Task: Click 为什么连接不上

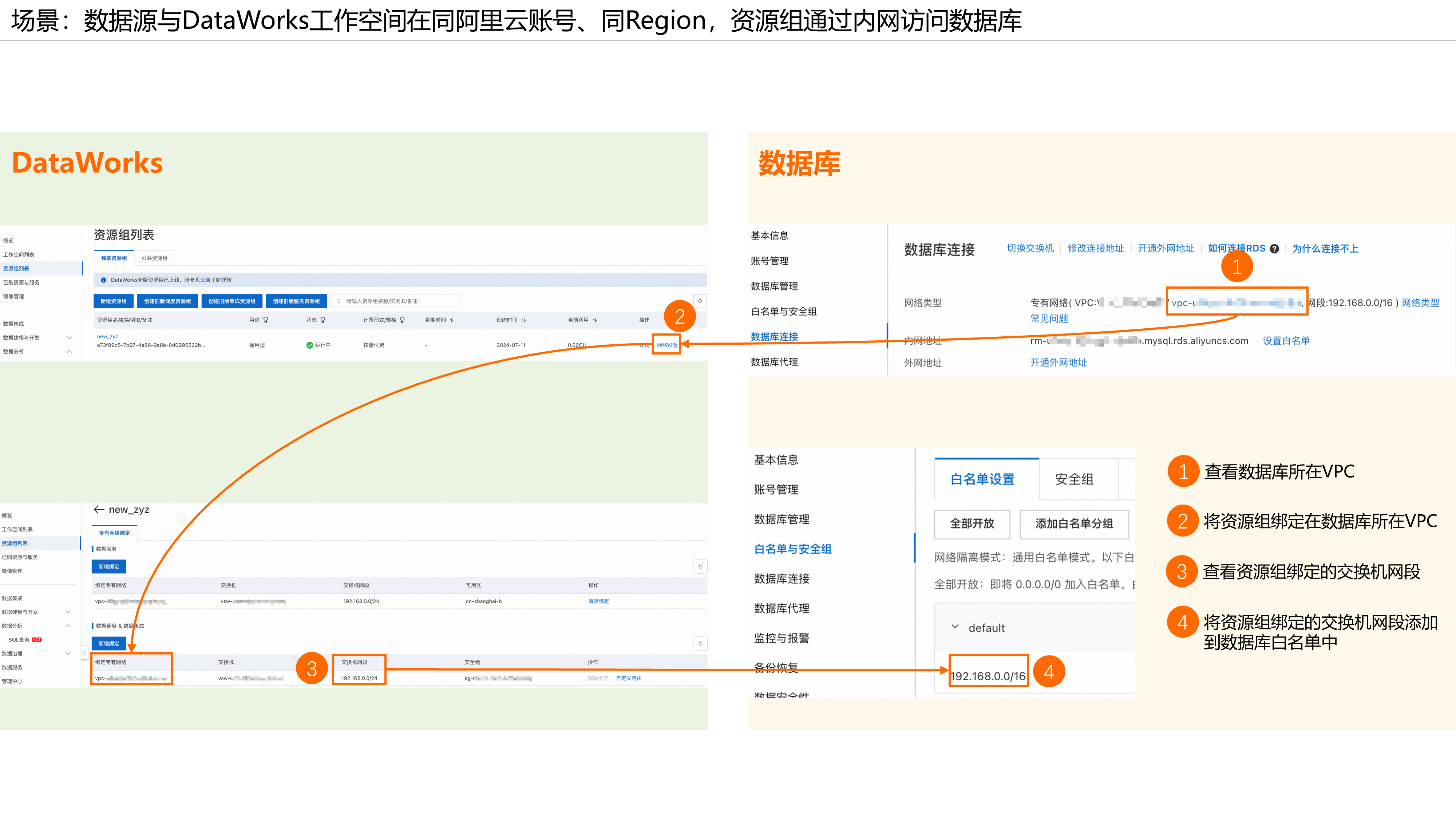Action: [1325, 249]
